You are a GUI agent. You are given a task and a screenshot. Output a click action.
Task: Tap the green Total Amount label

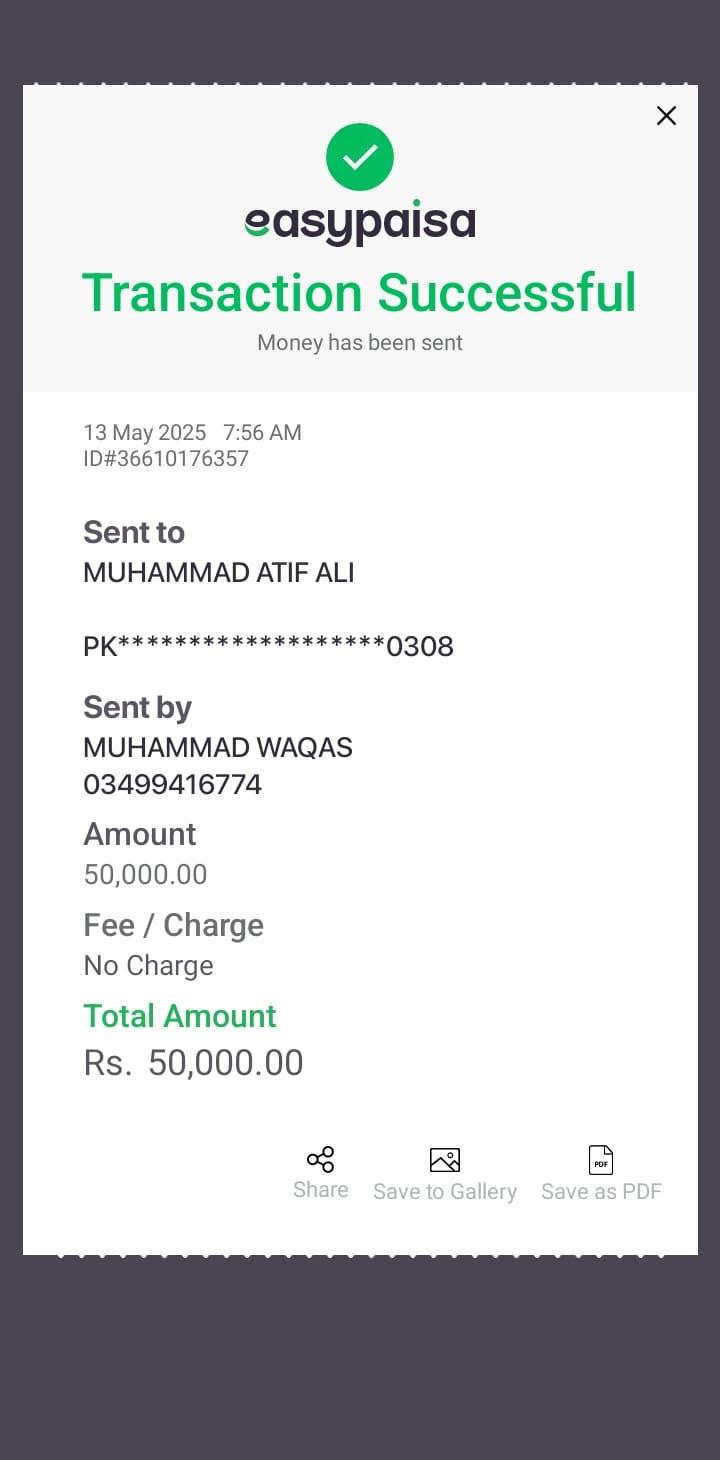[180, 1016]
